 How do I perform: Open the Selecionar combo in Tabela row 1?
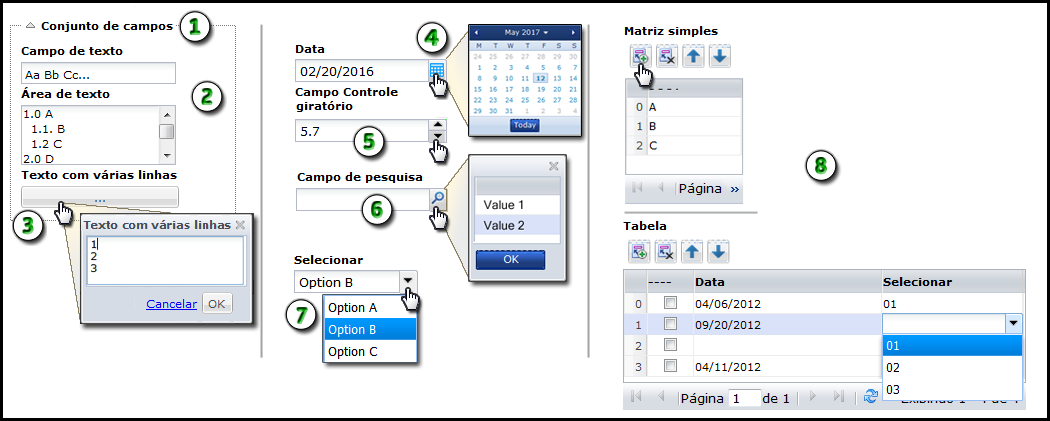click(1013, 323)
